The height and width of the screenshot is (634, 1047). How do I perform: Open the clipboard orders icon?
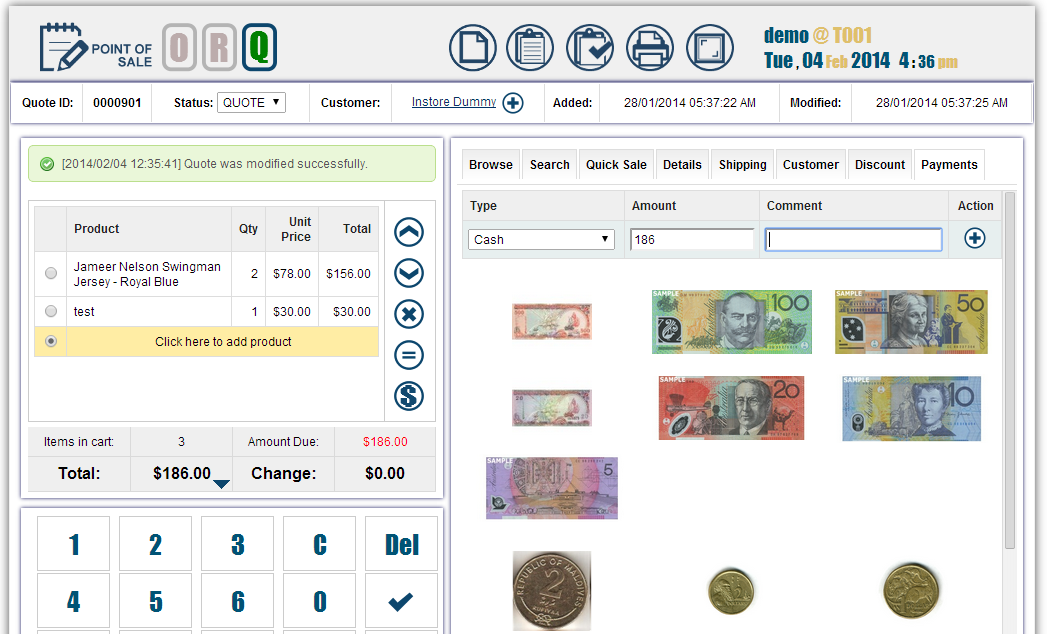click(530, 47)
